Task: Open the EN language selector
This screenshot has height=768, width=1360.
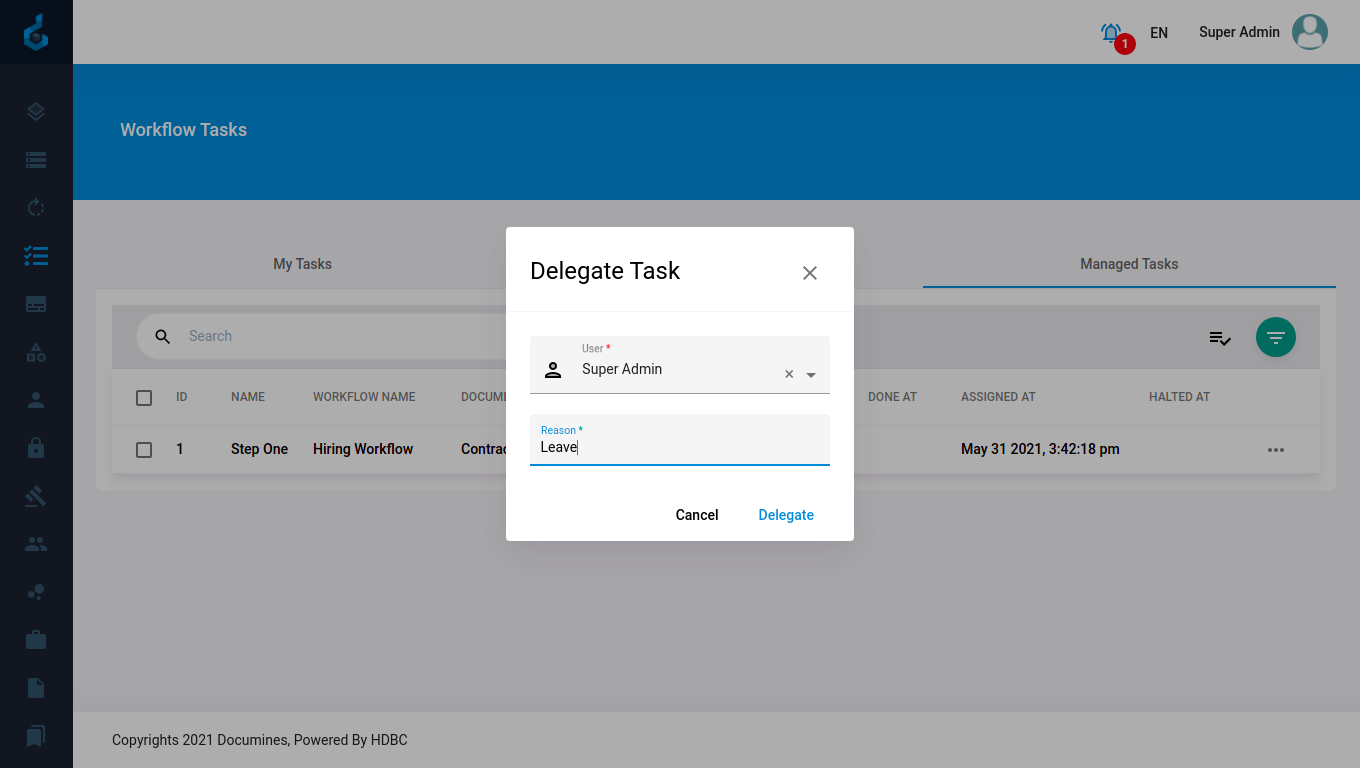Action: pos(1158,33)
